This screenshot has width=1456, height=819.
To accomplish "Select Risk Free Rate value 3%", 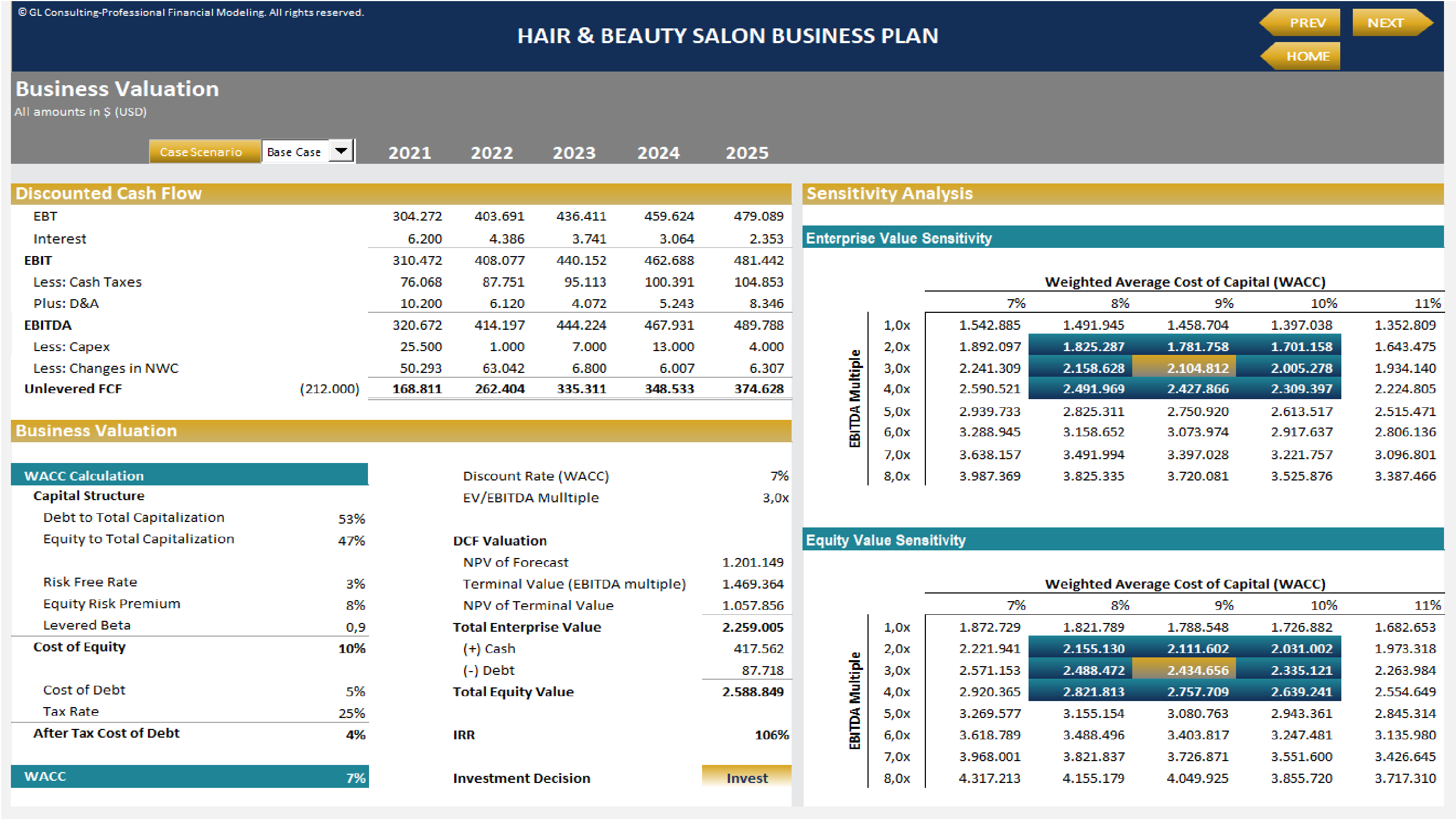I will 355,583.
